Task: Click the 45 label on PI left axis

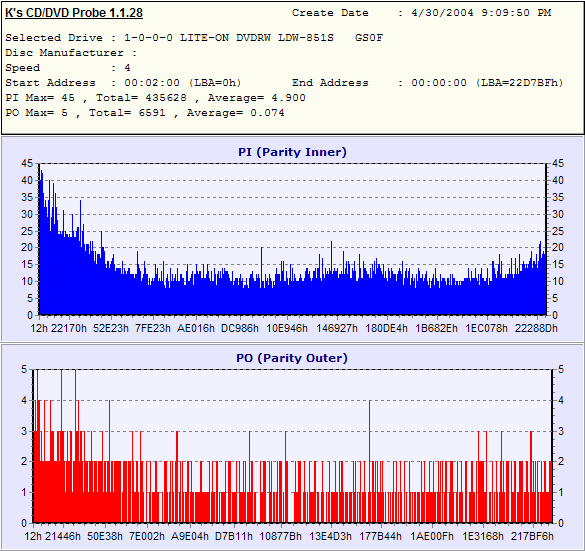Action: pyautogui.click(x=27, y=163)
